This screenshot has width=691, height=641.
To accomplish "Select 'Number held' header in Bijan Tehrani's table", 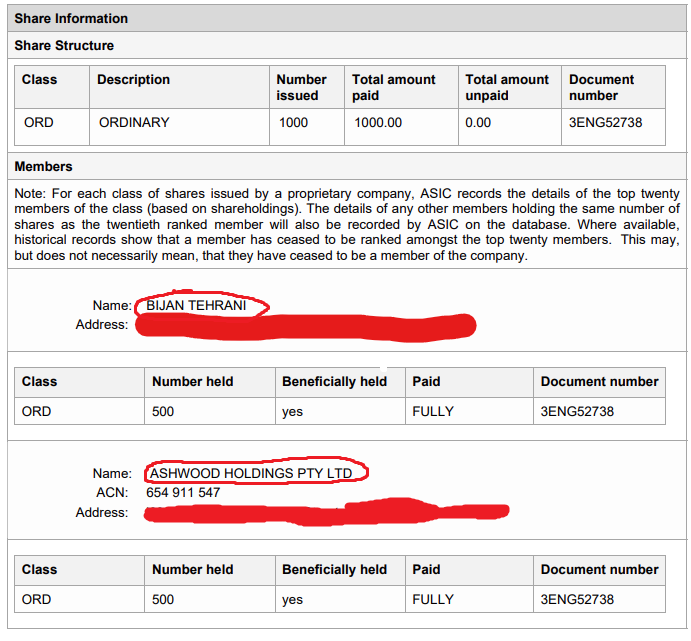I will point(193,382).
